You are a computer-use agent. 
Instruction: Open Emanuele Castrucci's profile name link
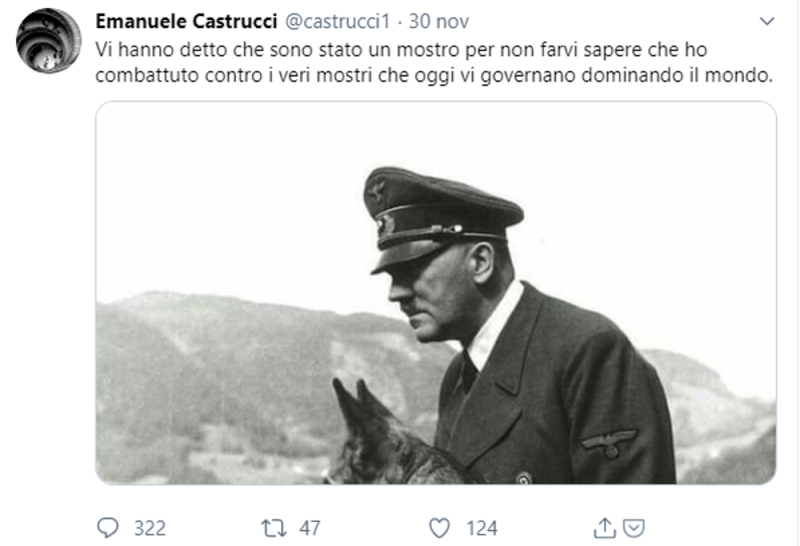tap(186, 21)
